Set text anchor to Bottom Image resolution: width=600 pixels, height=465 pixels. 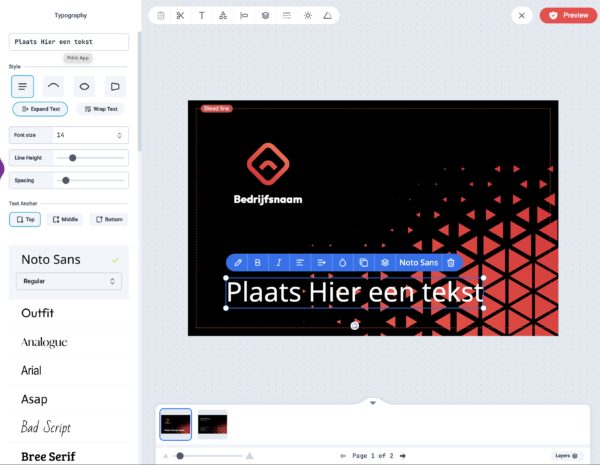click(x=109, y=219)
